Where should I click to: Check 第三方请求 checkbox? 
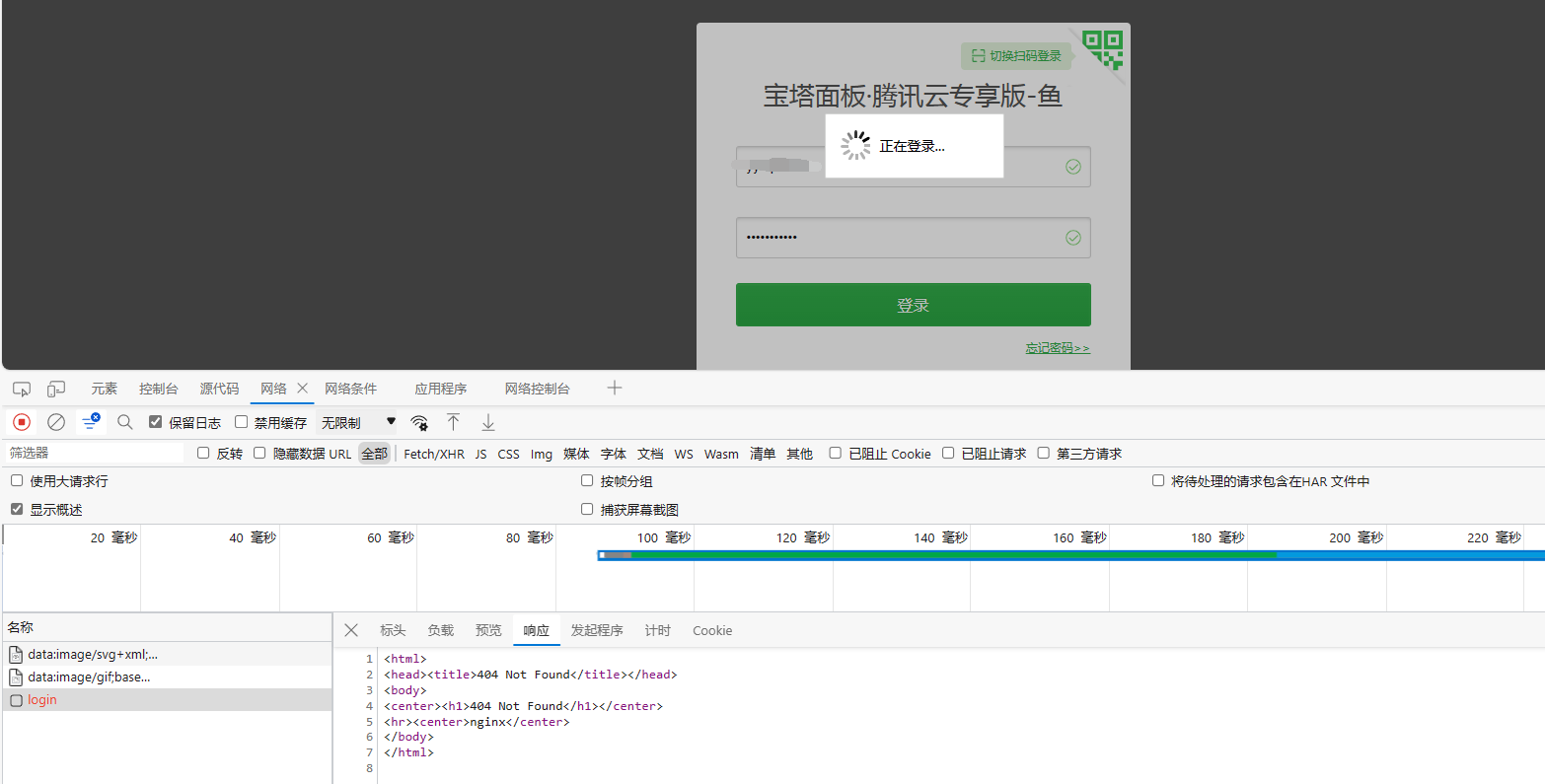point(1043,453)
